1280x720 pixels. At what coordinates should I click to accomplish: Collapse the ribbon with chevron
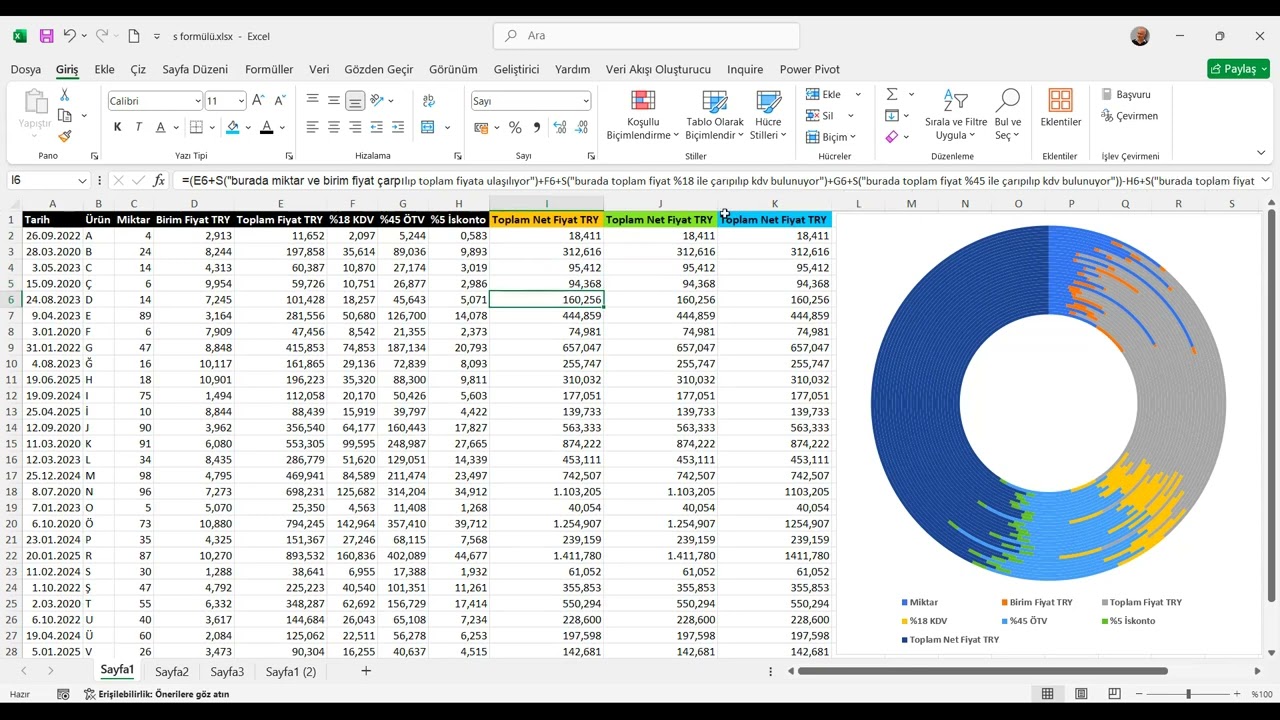click(x=1261, y=153)
